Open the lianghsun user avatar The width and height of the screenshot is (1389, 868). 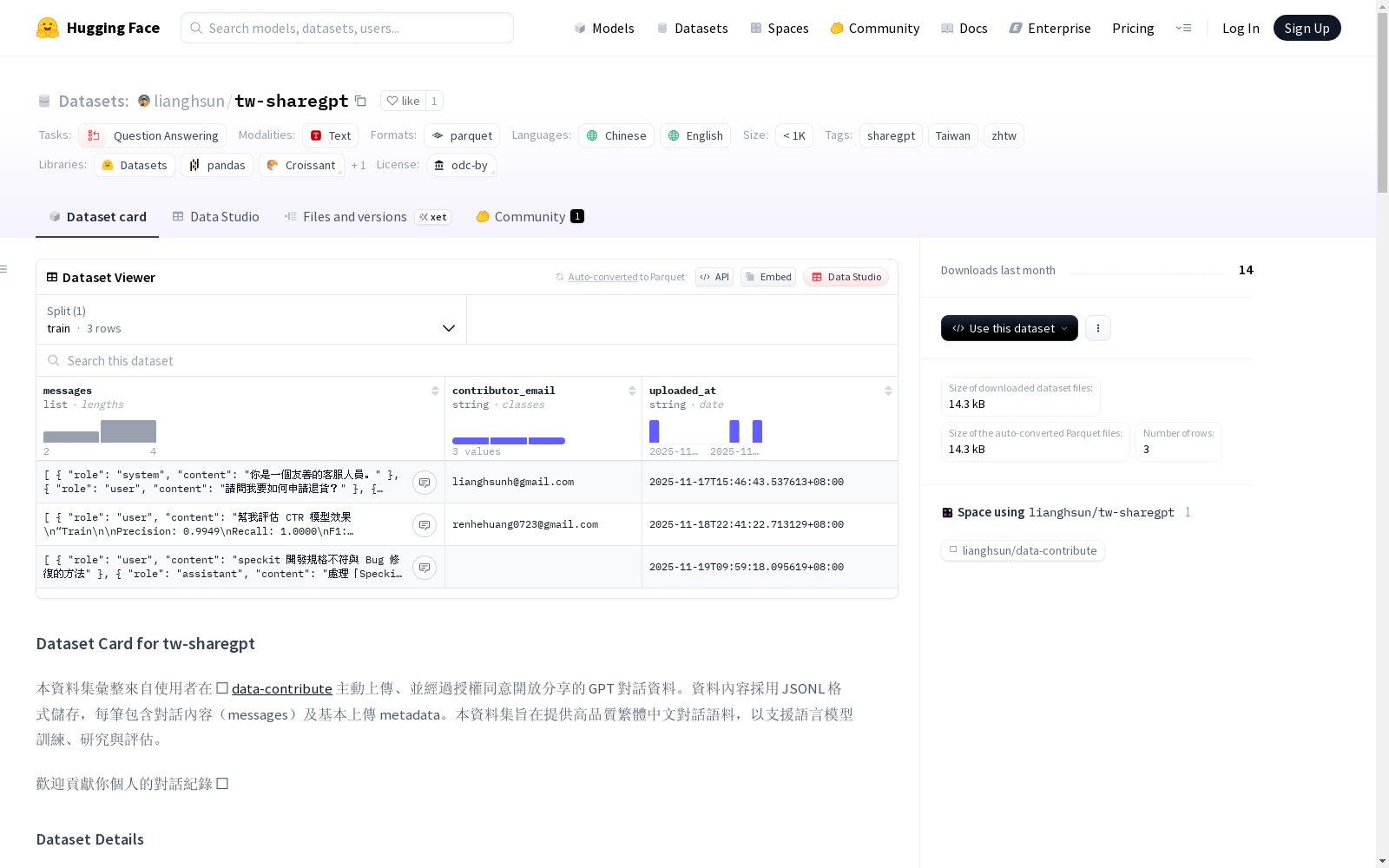[144, 101]
